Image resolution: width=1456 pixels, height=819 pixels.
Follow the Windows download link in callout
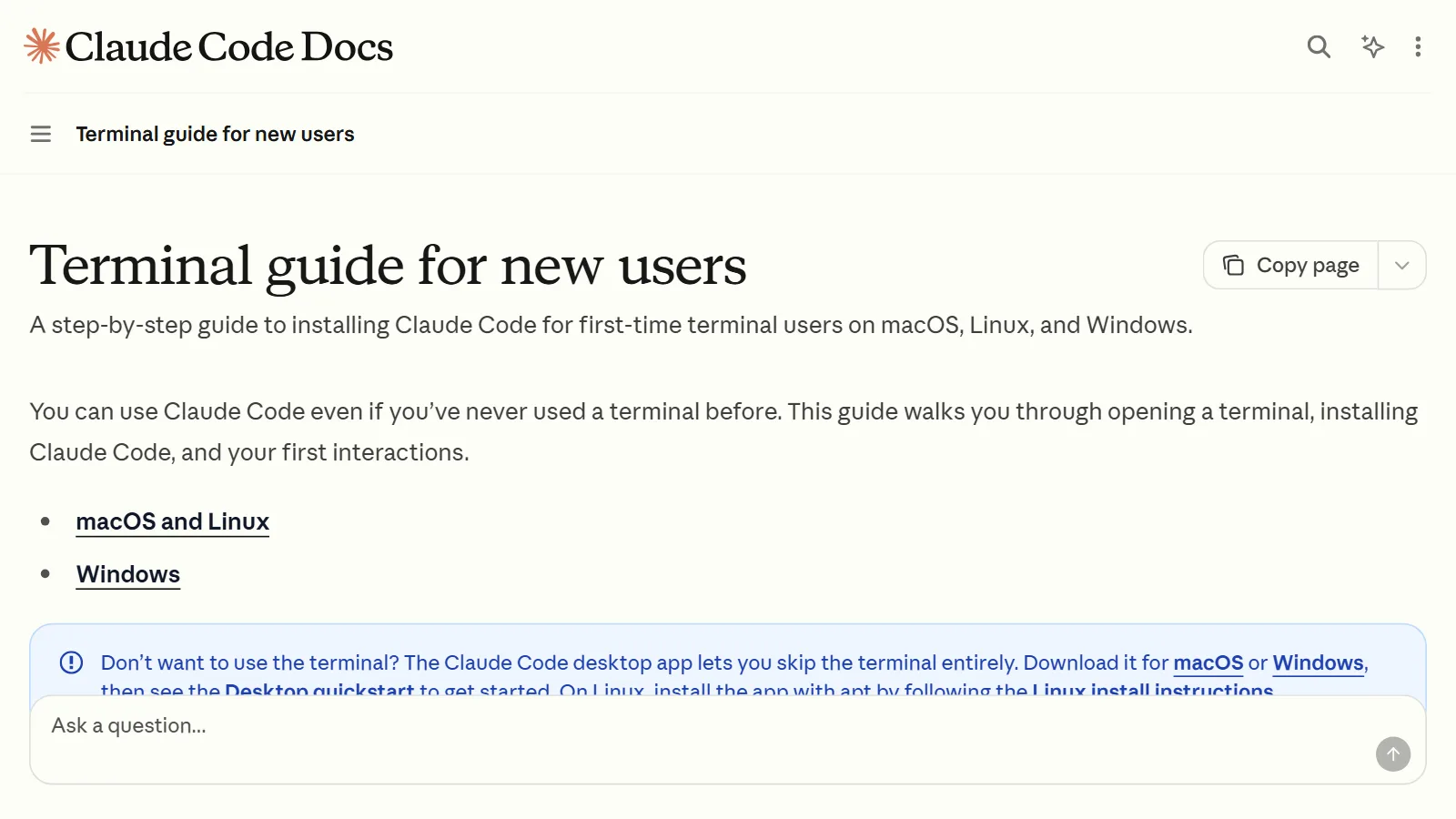(x=1318, y=662)
